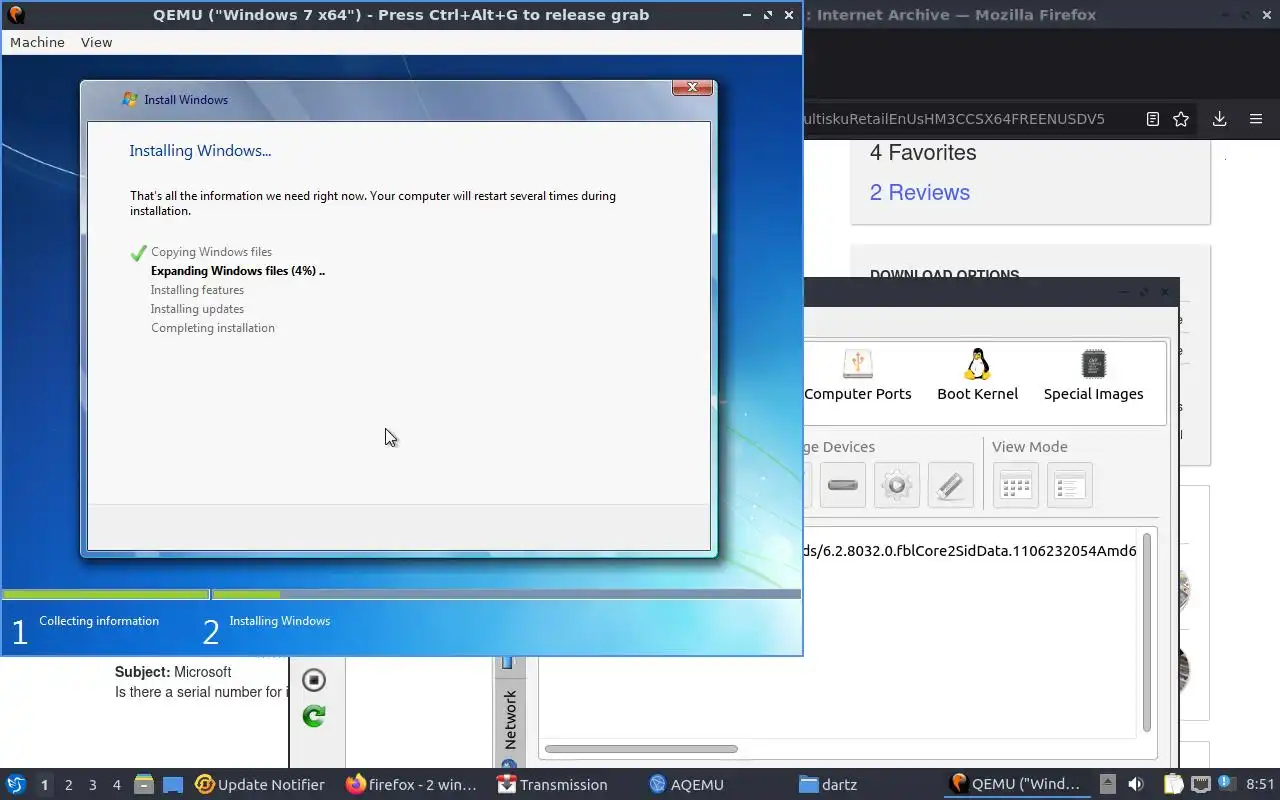The height and width of the screenshot is (800, 1280).
Task: Click the fblCore2SidData file path entry
Action: pos(970,551)
